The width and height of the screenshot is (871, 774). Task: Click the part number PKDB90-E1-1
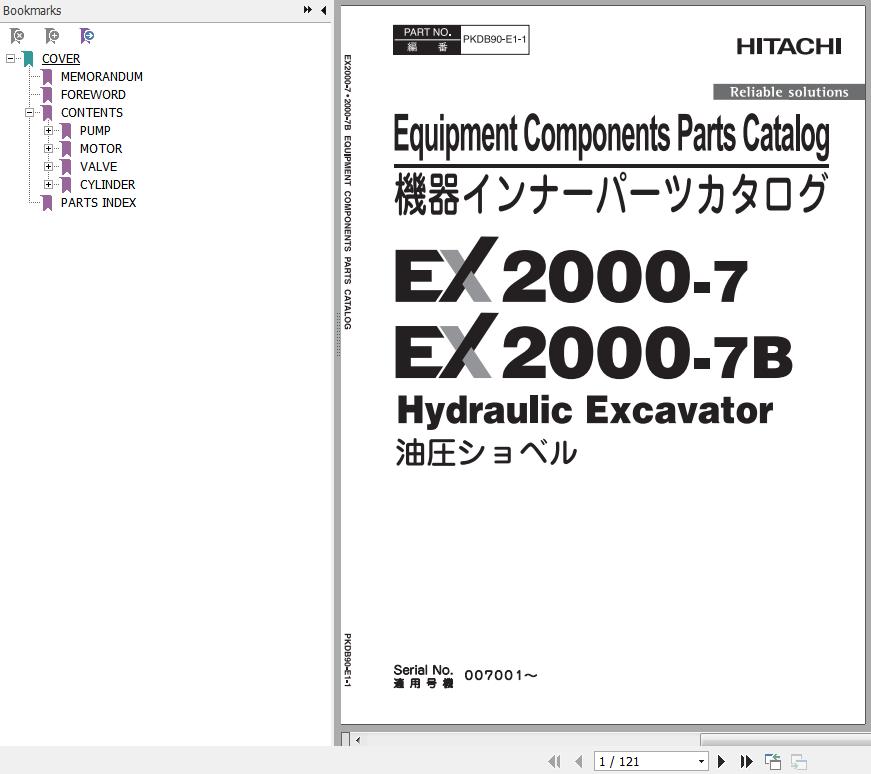click(494, 39)
